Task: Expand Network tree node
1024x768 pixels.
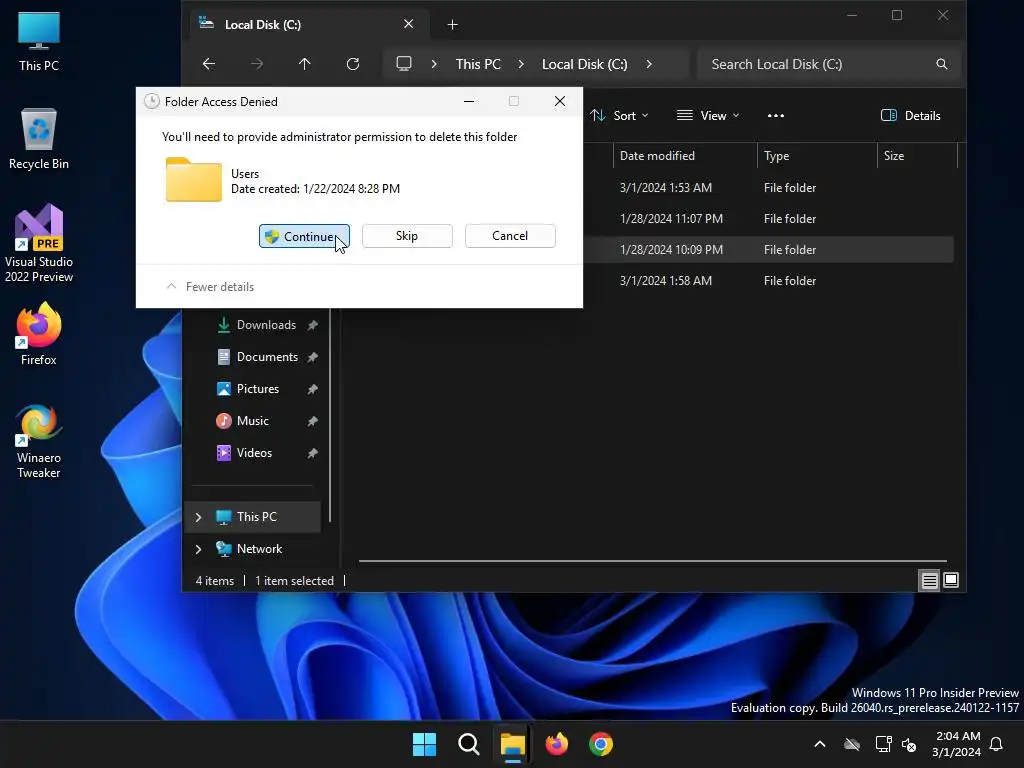Action: click(199, 549)
